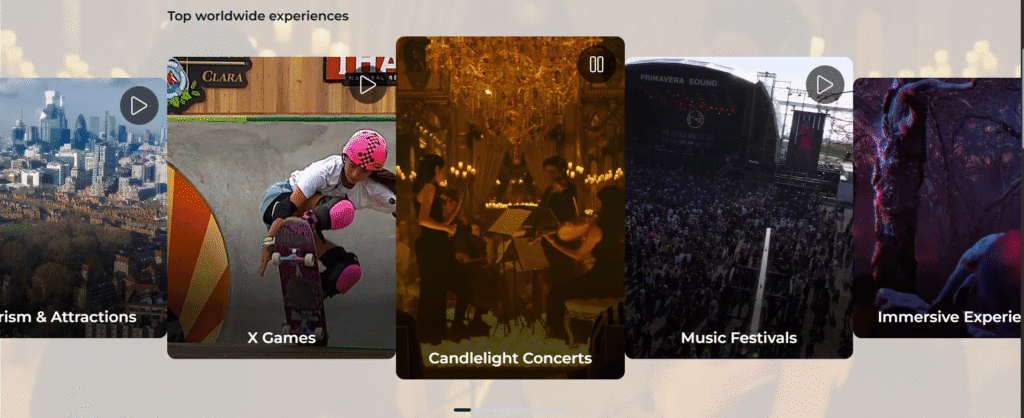Viewport: 1024px width, 418px height.
Task: Jump to the last carousel indicator dash
Action: pos(559,410)
